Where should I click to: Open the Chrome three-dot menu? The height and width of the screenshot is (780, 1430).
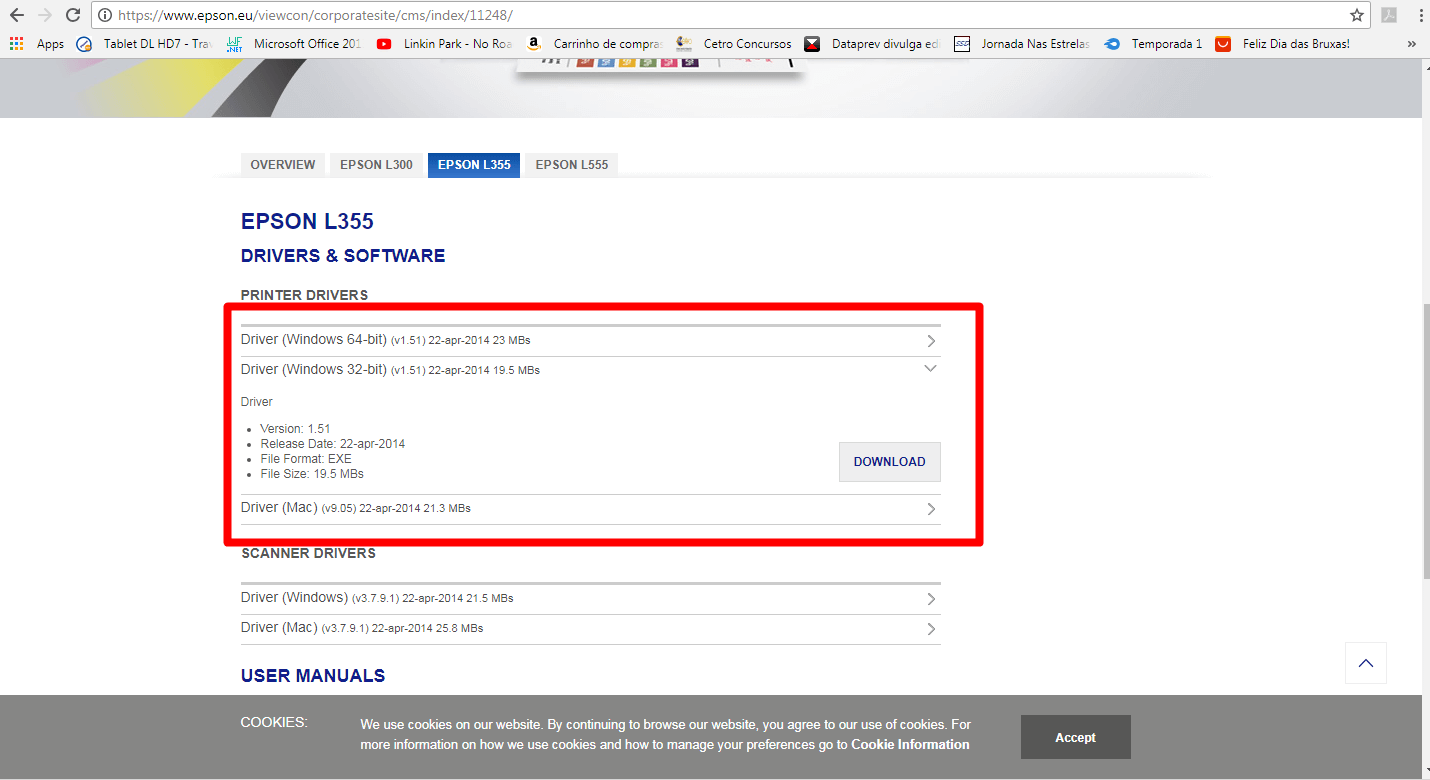coord(1420,15)
